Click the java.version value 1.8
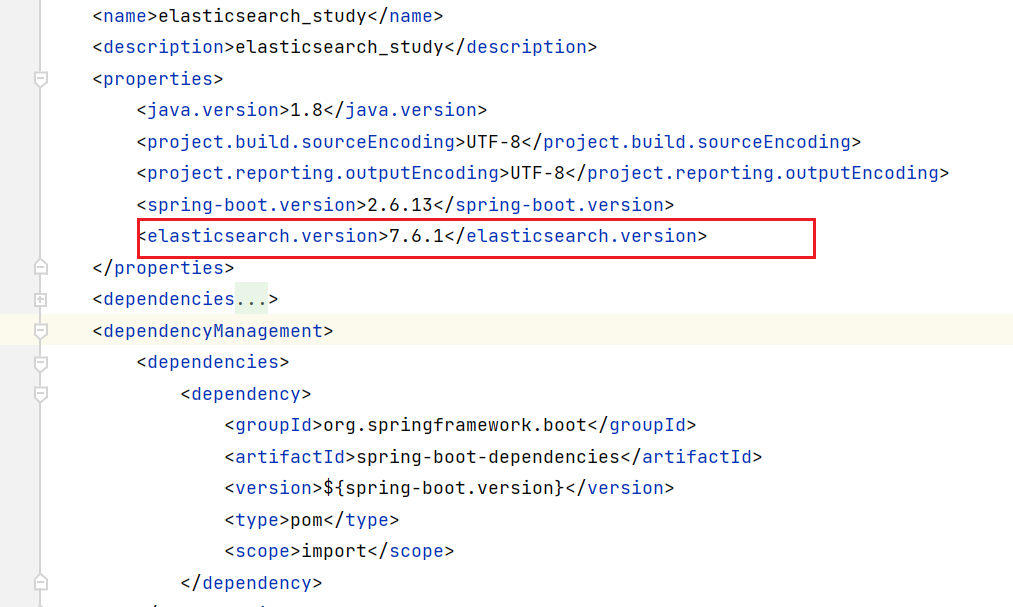The image size is (1013, 607). click(306, 110)
